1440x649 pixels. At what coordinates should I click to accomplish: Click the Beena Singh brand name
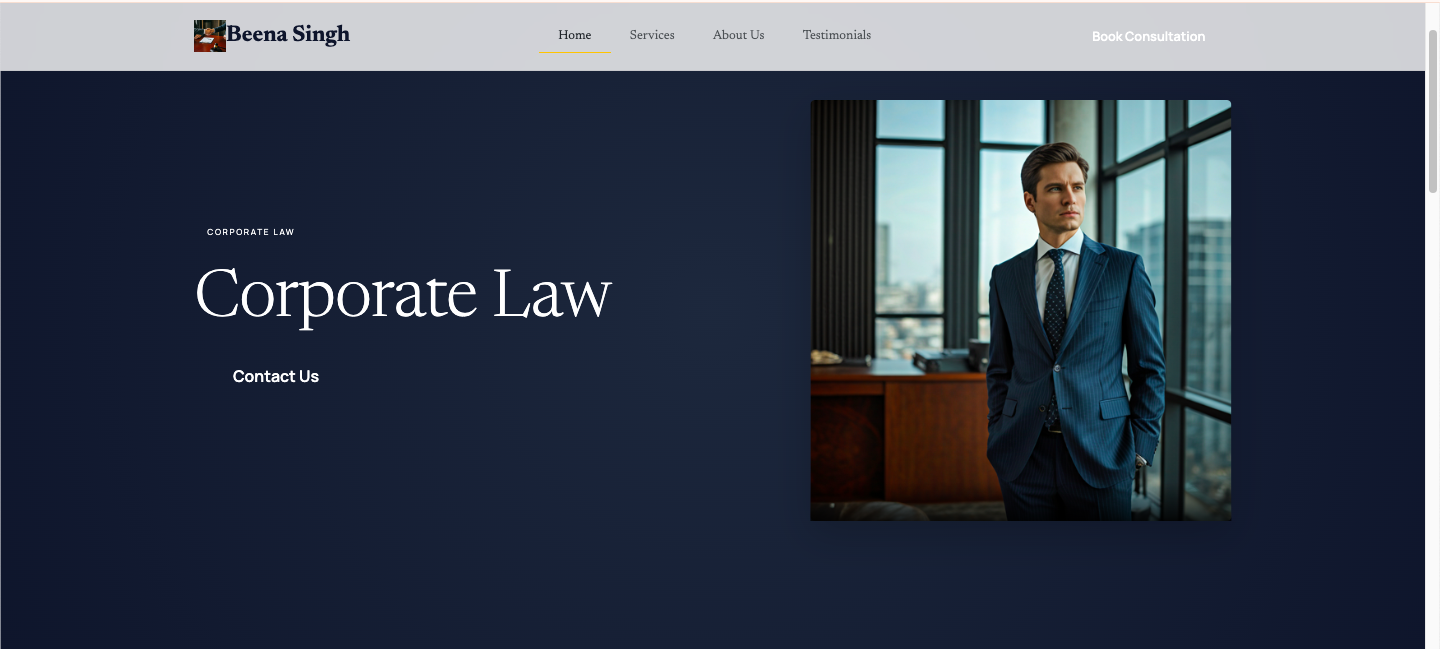coord(288,35)
